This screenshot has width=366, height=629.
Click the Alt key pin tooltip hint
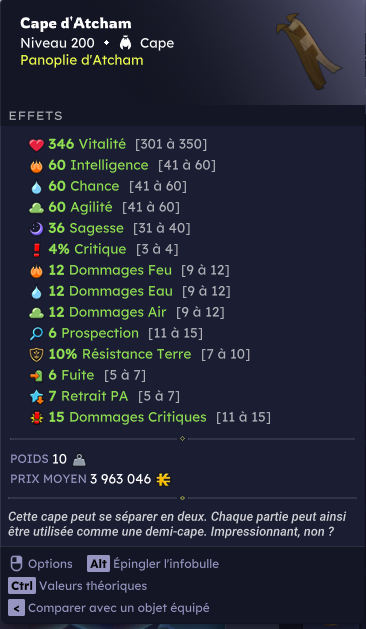[x=153, y=564]
